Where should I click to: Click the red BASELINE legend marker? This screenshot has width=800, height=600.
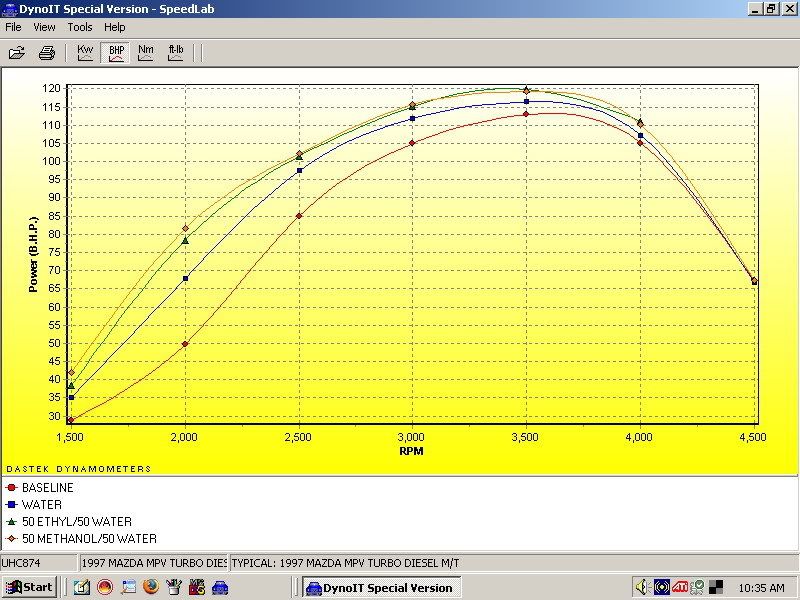pos(11,488)
